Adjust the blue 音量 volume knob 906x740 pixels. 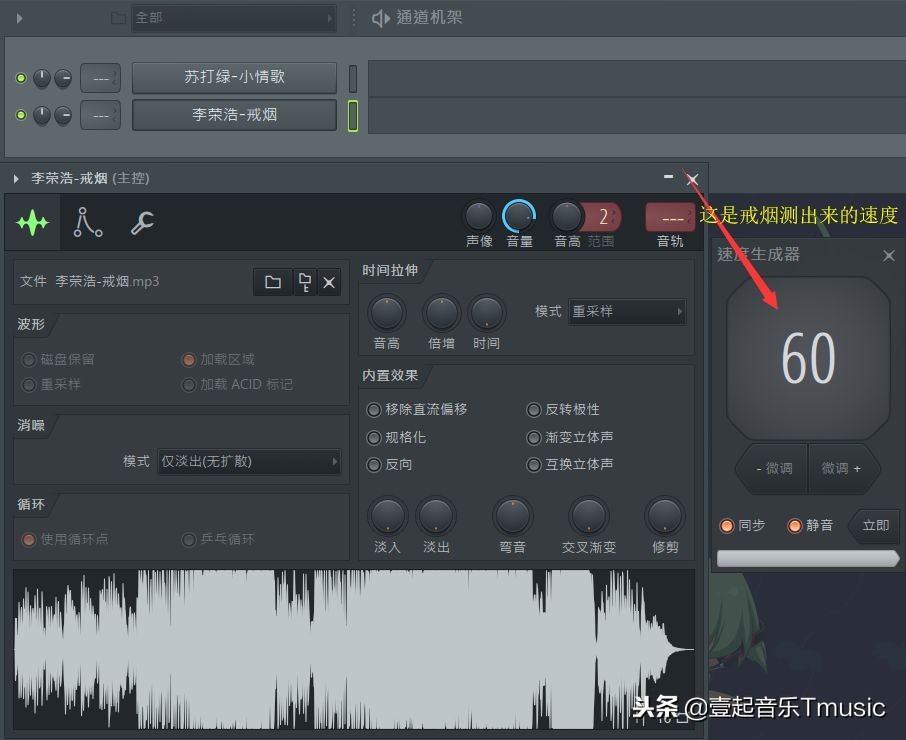click(x=519, y=213)
